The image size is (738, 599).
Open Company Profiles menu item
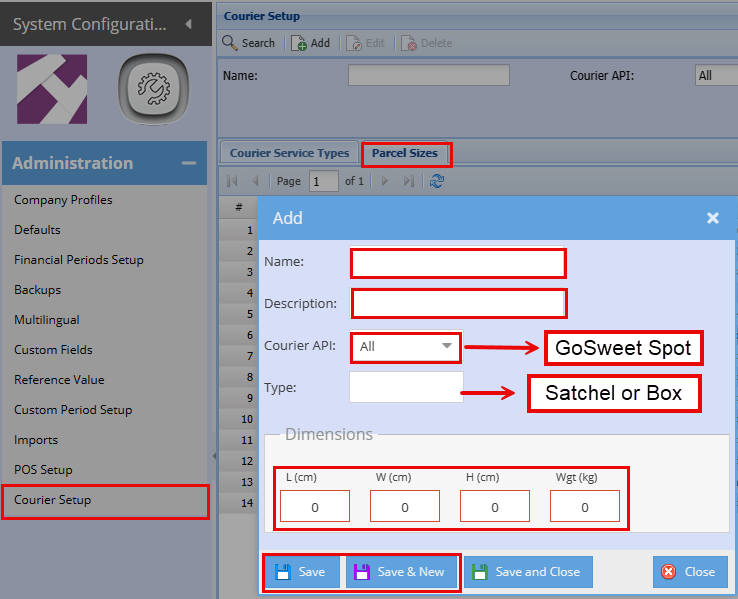(63, 200)
